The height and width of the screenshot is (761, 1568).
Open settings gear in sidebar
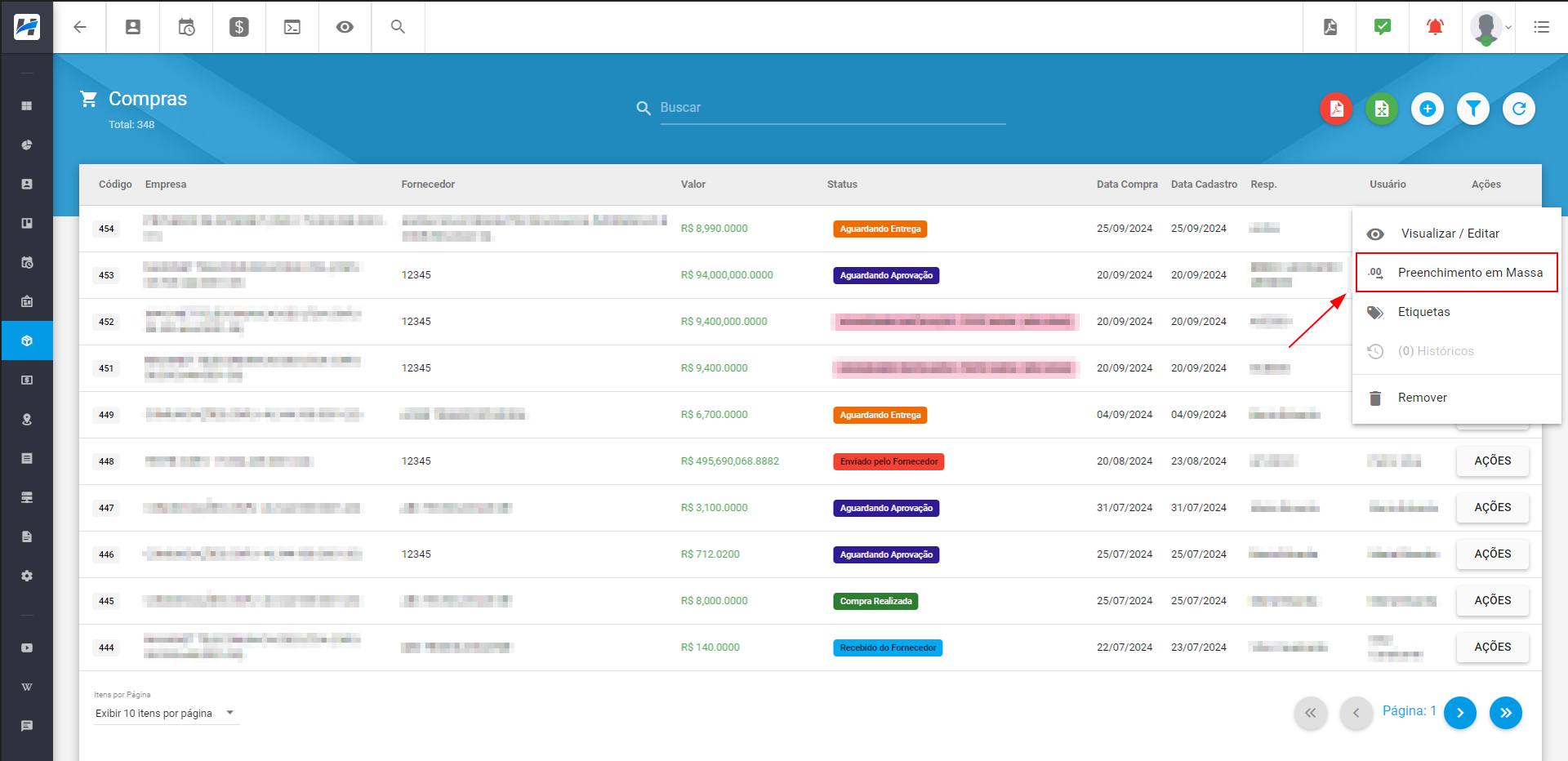click(x=27, y=576)
